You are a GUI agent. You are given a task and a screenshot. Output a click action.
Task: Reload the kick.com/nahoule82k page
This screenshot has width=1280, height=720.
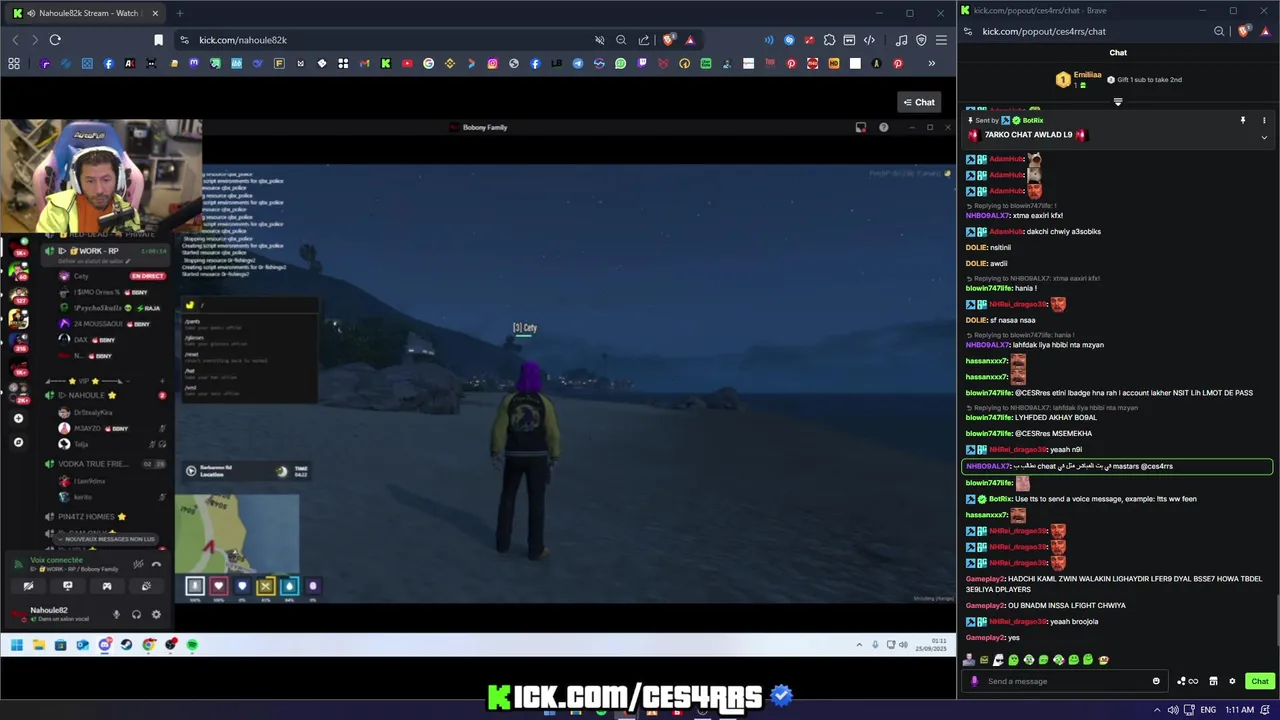pos(55,40)
